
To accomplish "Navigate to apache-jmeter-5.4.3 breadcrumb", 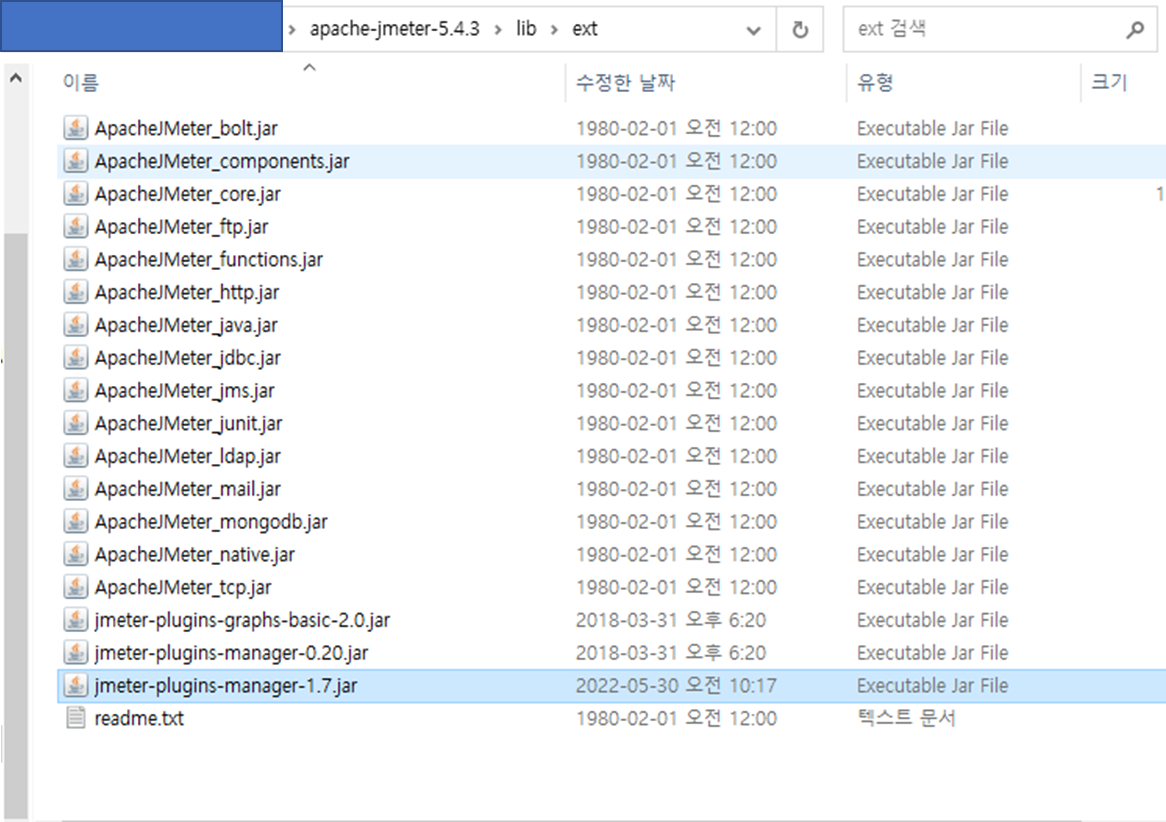I will [x=395, y=29].
